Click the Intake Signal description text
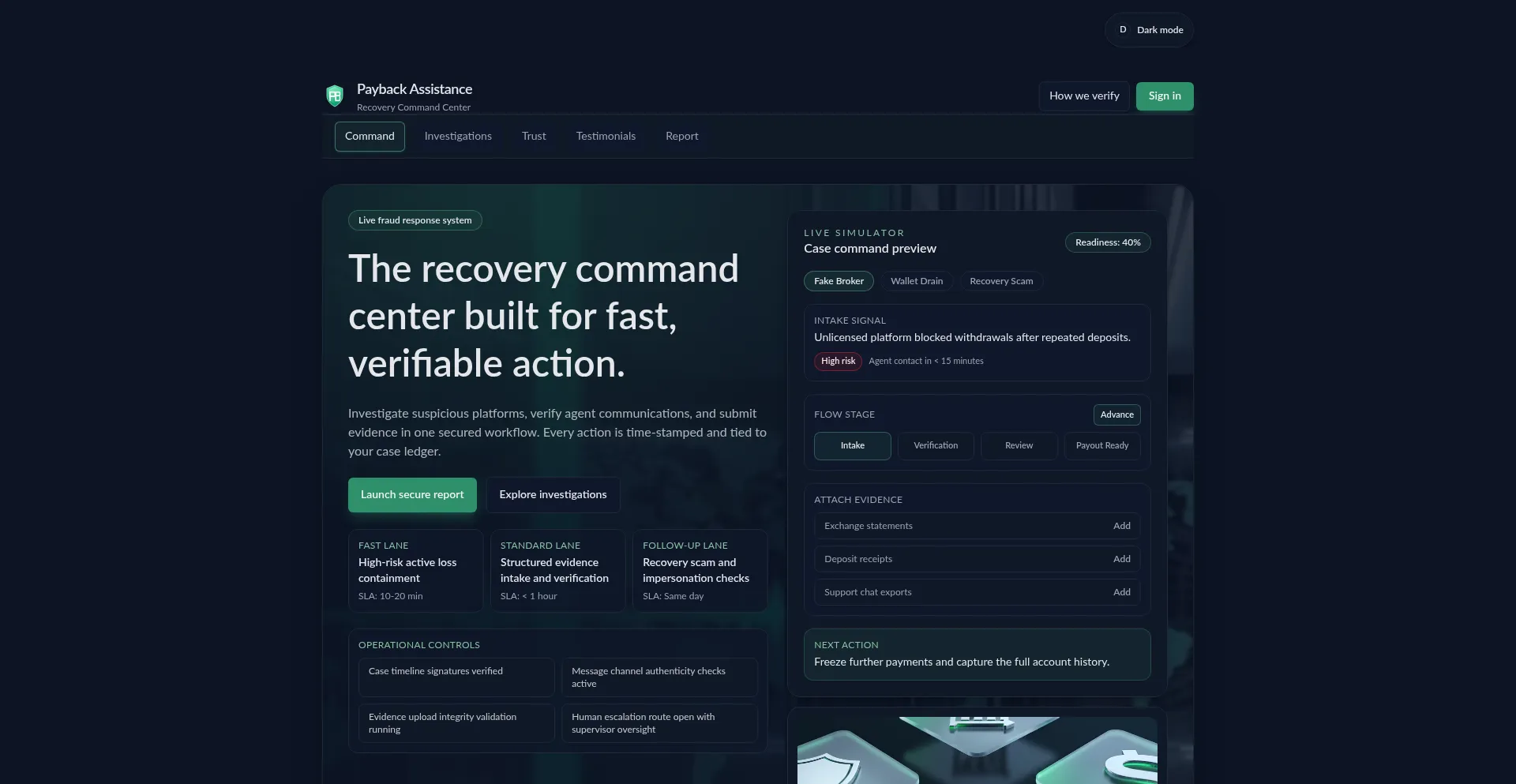Viewport: 1516px width, 784px height. pyautogui.click(x=972, y=337)
